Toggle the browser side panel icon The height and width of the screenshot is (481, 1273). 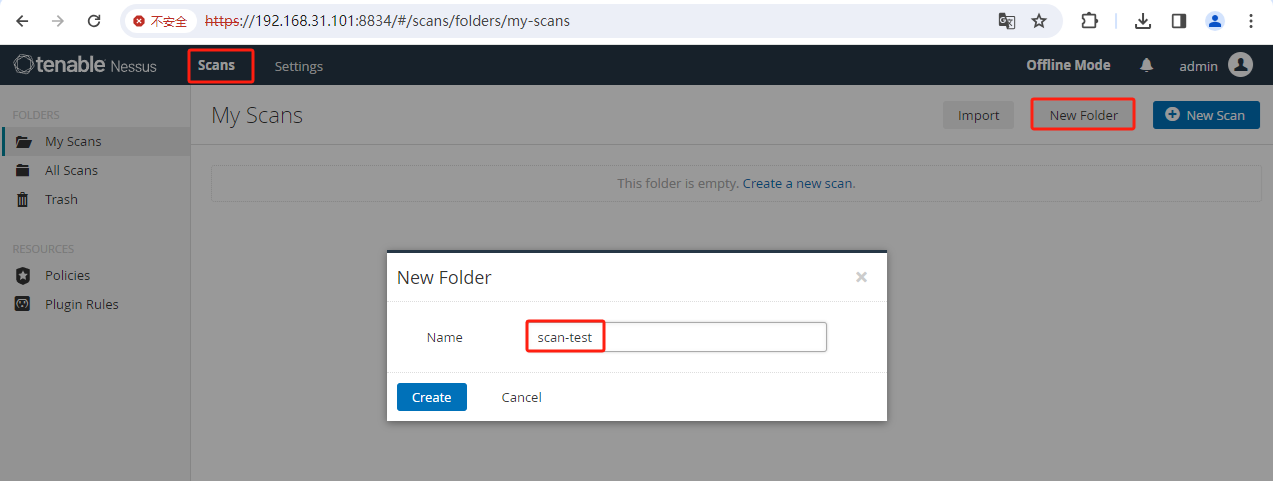[x=1179, y=20]
